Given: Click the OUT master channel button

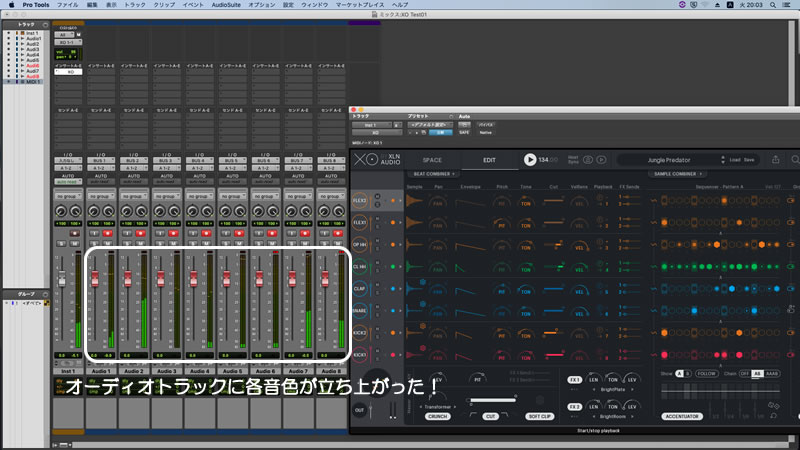Looking at the screenshot, I should 359,410.
